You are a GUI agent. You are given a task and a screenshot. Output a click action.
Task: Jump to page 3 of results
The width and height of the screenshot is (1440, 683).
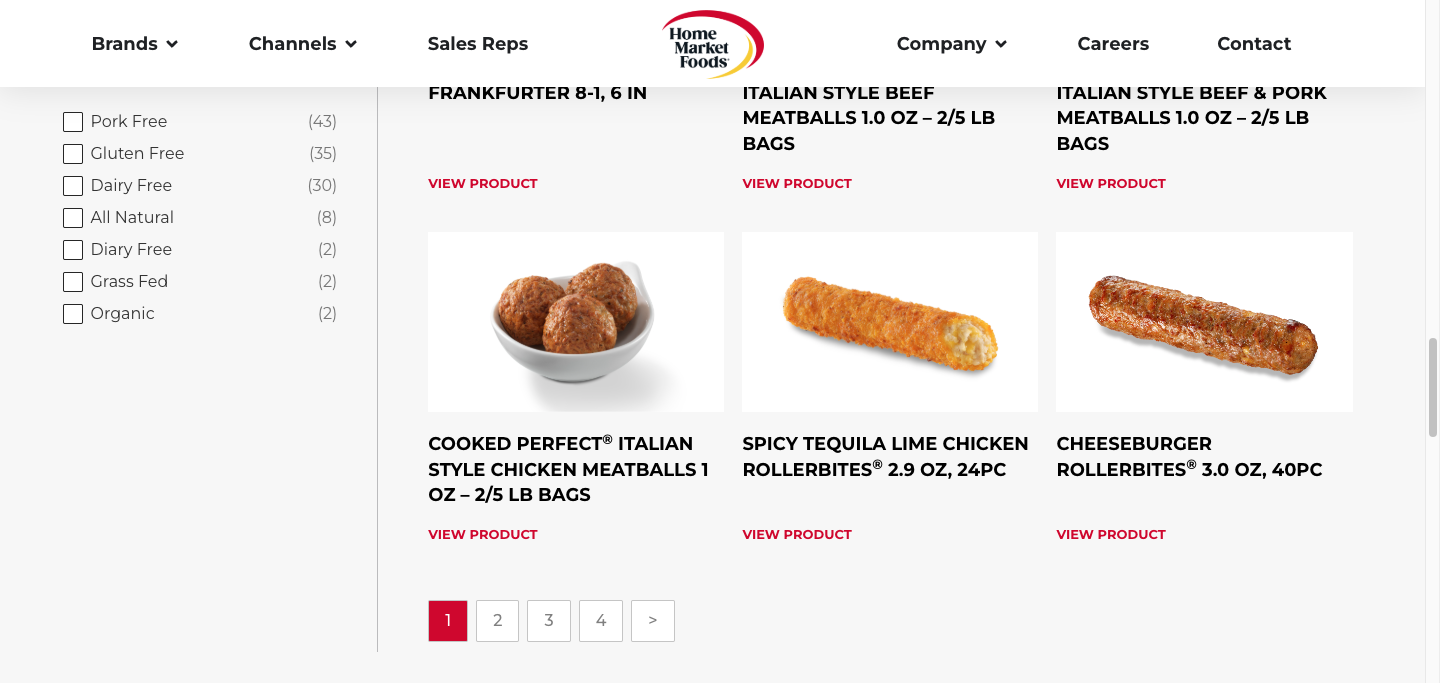pyautogui.click(x=549, y=620)
